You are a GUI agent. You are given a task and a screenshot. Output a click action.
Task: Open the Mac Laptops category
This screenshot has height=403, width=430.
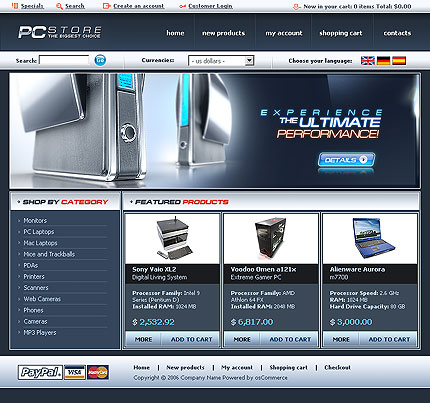tap(40, 243)
